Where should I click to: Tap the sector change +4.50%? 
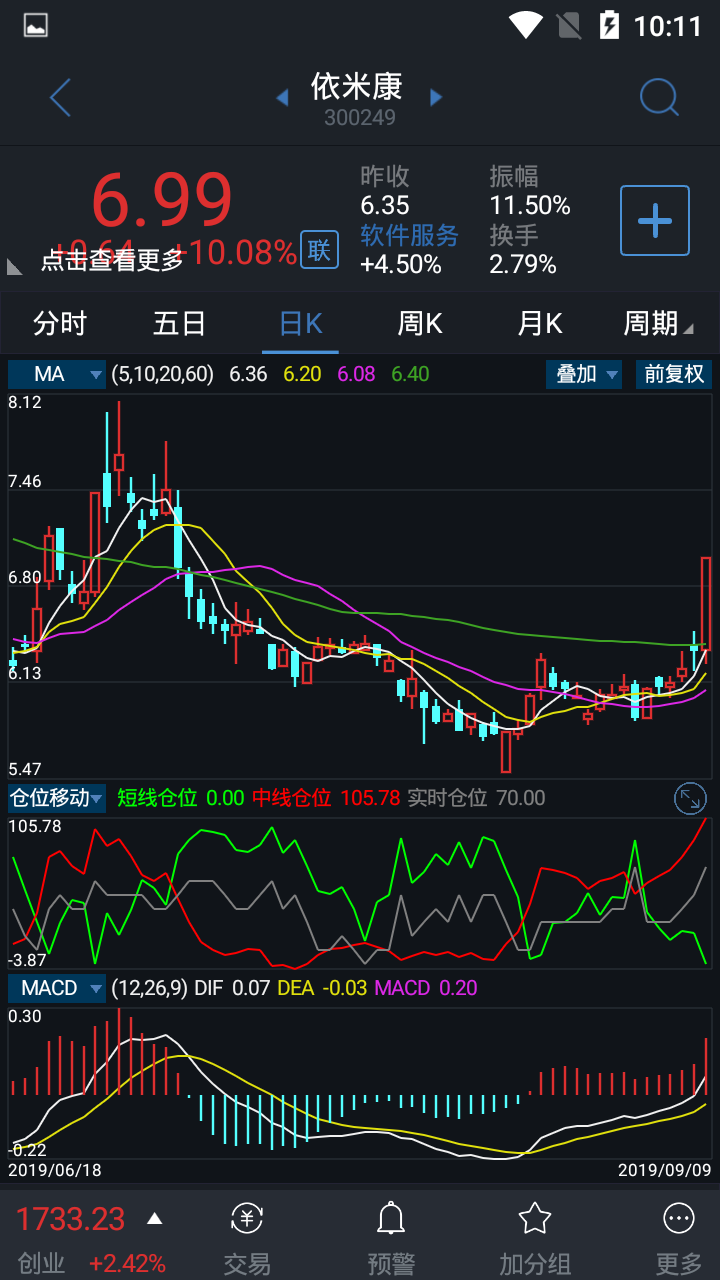coord(401,264)
